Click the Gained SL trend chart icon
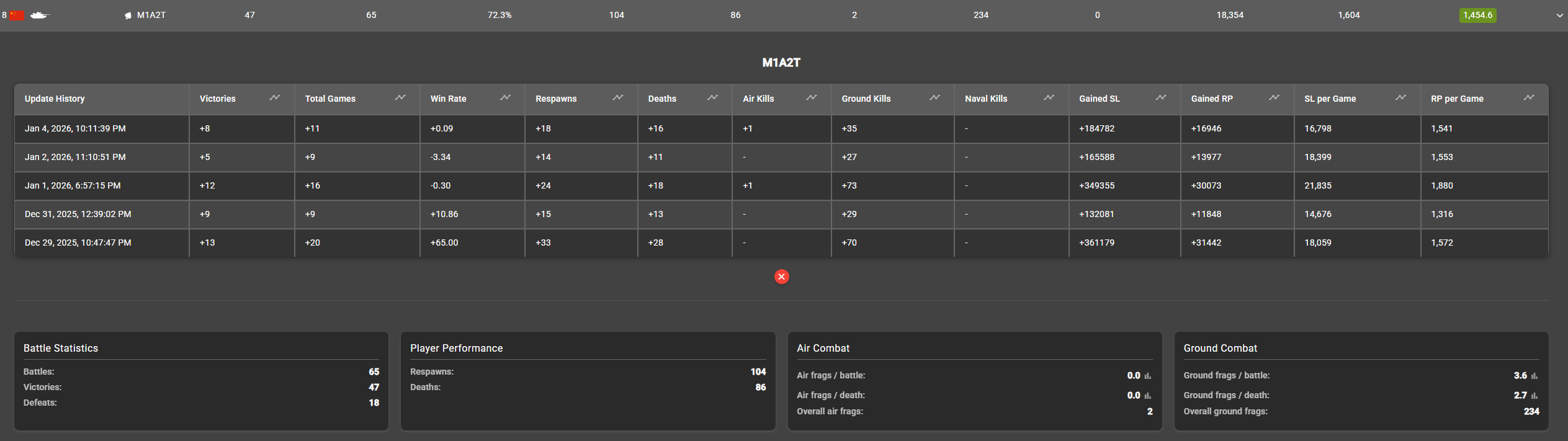1568x441 pixels. click(1161, 98)
